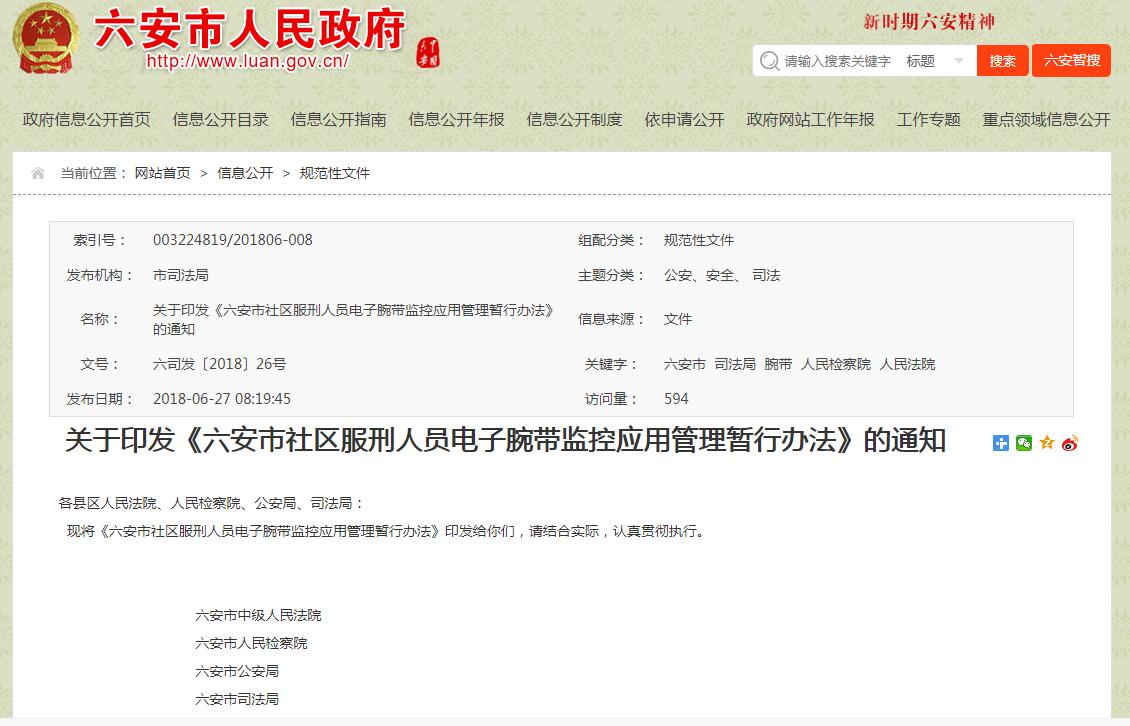
Task: Open 政府网站工作年报 menu item
Action: pyautogui.click(x=811, y=120)
